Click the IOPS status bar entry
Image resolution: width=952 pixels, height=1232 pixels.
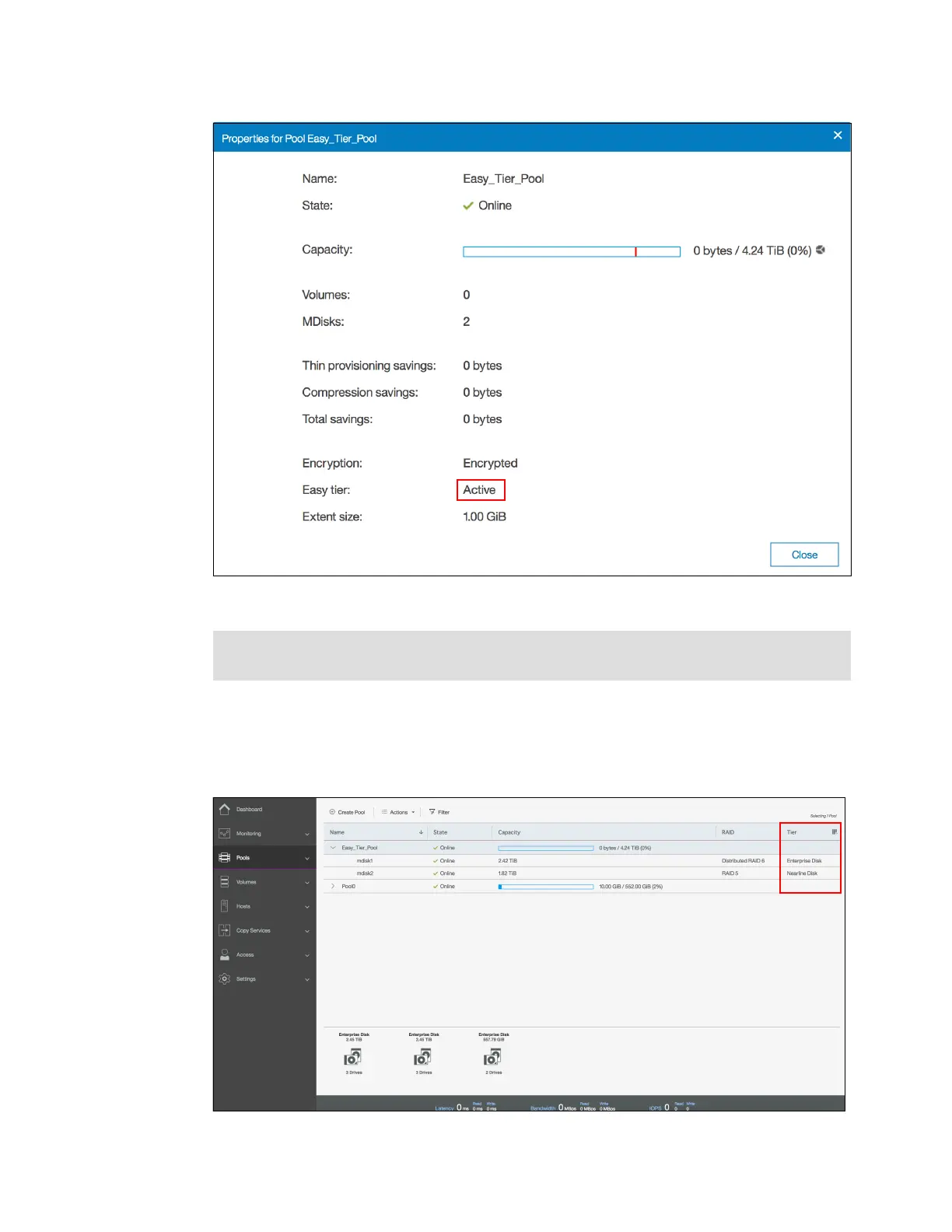point(670,1107)
